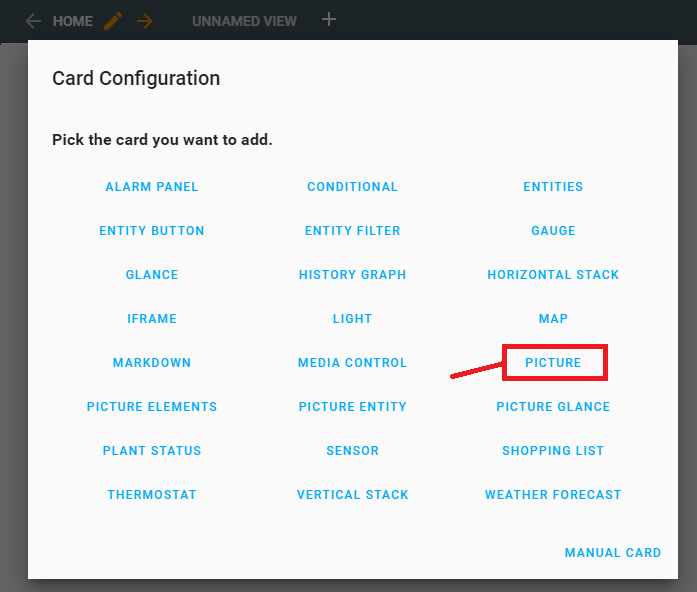
Task: Choose the Gauge card
Action: coord(553,231)
